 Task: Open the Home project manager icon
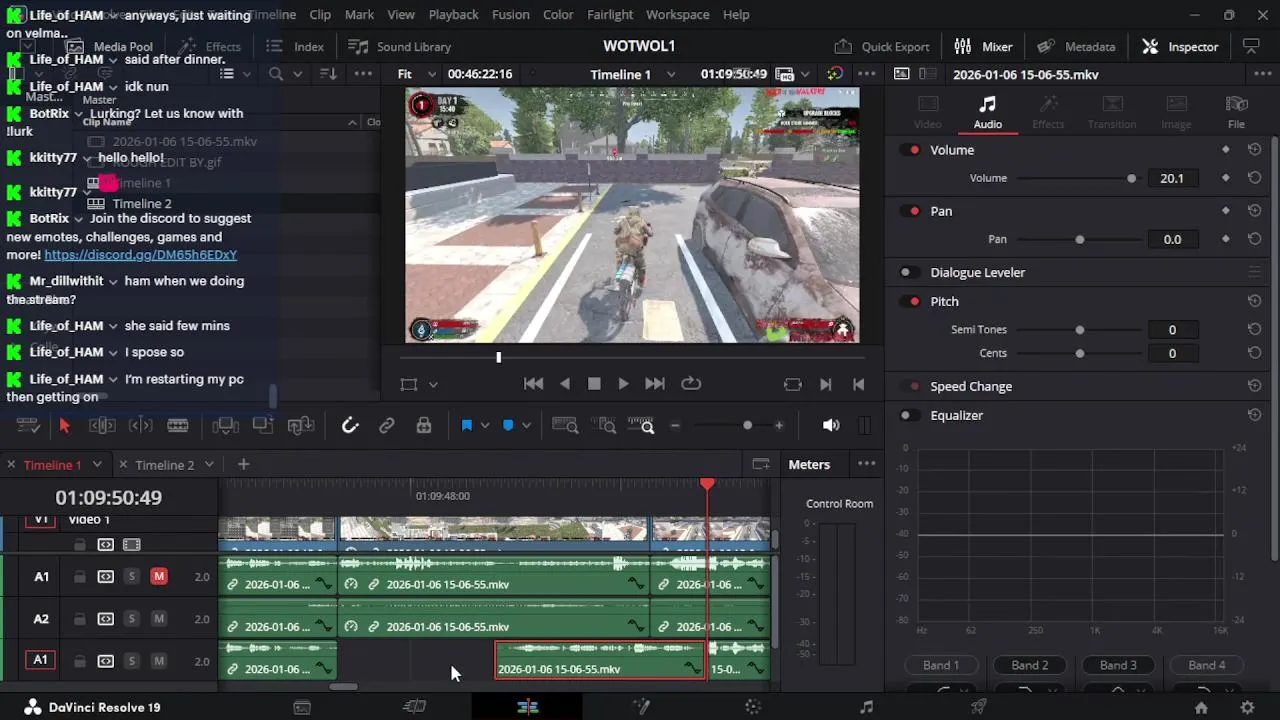click(x=1201, y=707)
